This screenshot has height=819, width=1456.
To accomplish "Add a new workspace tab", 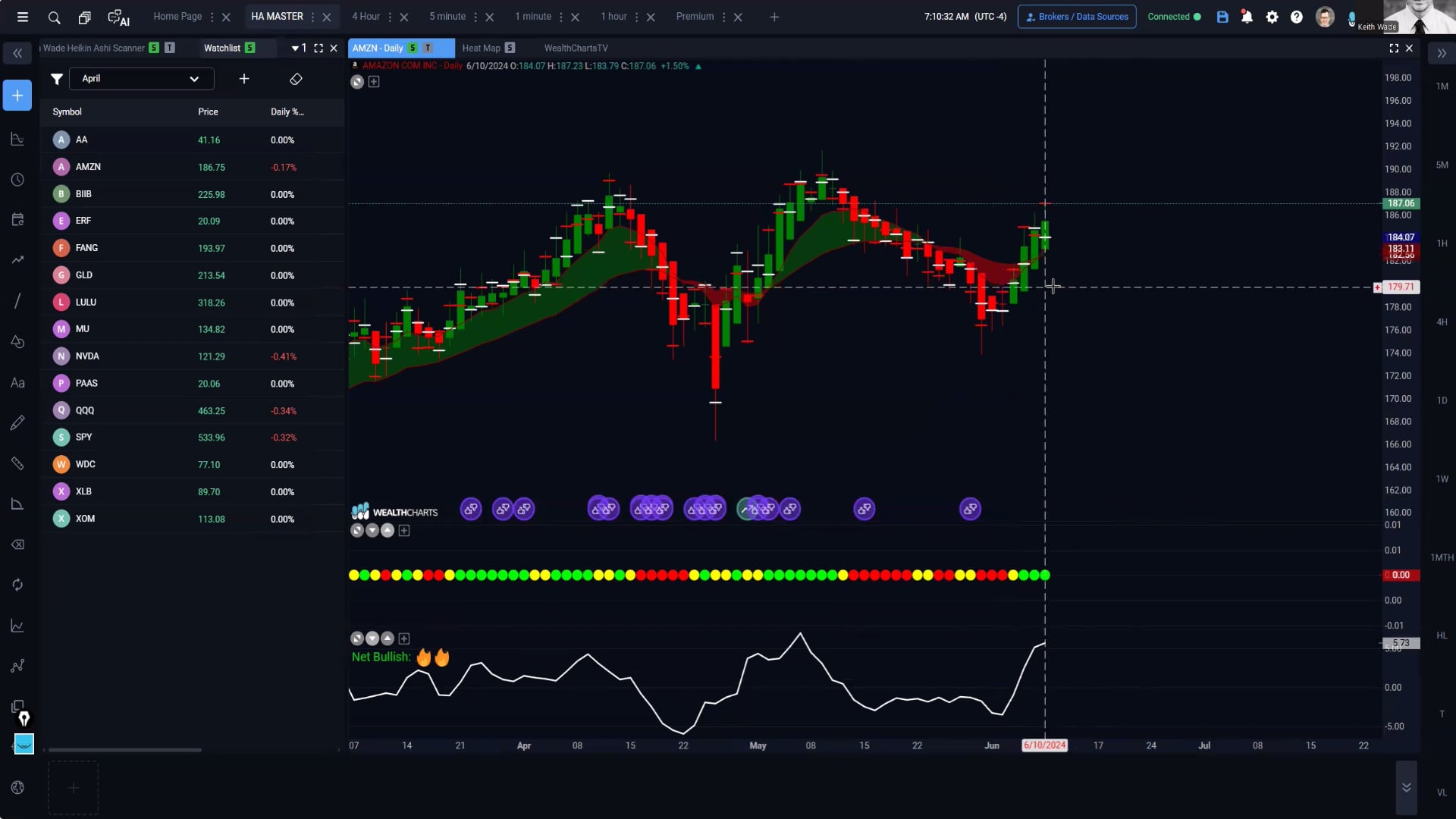I will (x=774, y=17).
